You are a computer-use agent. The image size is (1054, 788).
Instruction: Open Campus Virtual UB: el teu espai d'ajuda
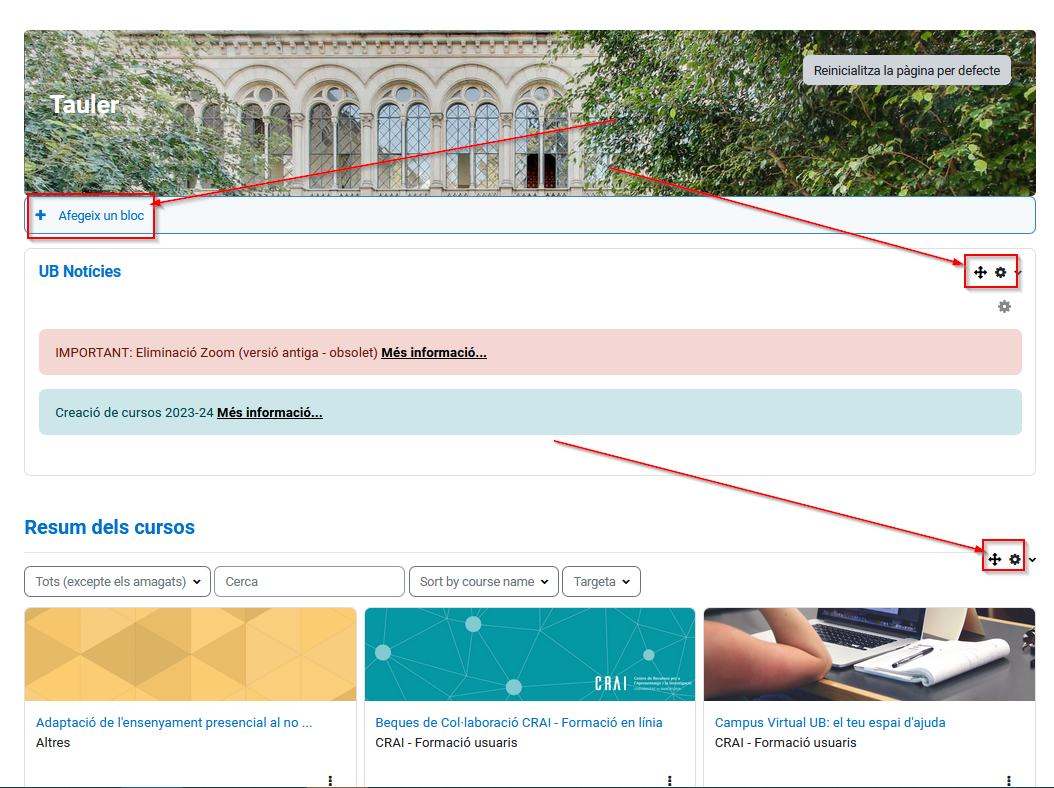(x=829, y=722)
